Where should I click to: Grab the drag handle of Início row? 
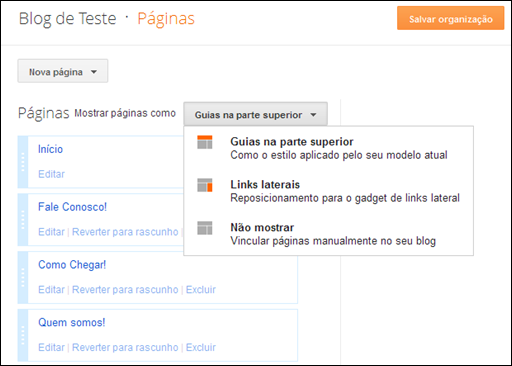point(23,162)
